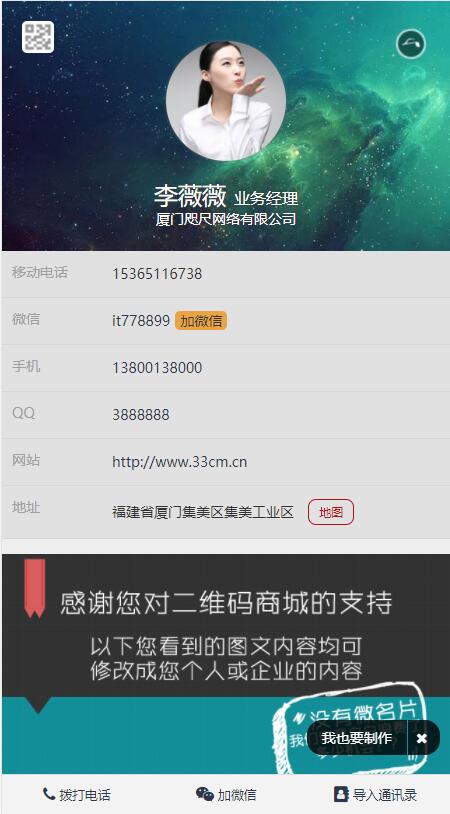The width and height of the screenshot is (450, 814).
Task: Click the address 福建省厦门集美区集美工业区
Action: coord(203,513)
